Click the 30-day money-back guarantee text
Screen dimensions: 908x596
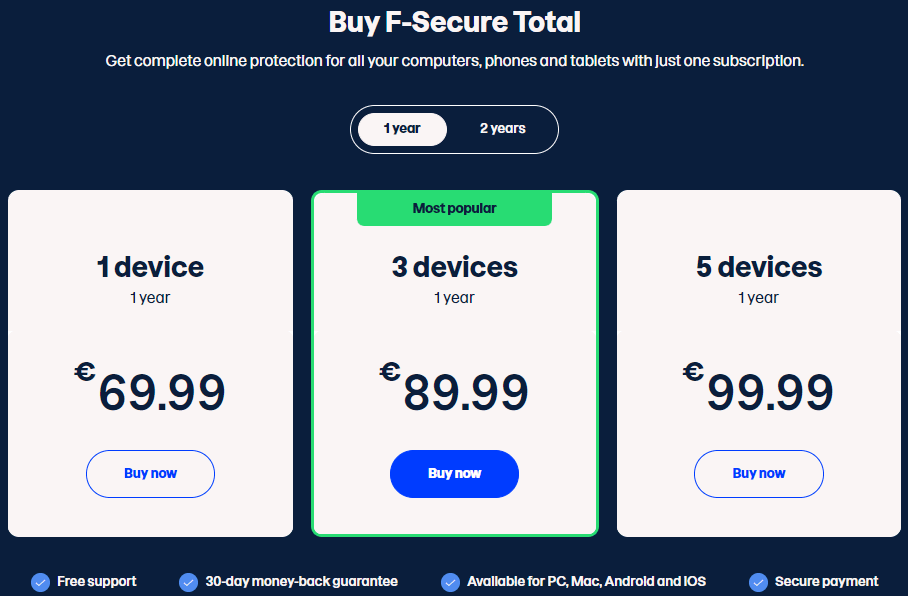(x=302, y=582)
